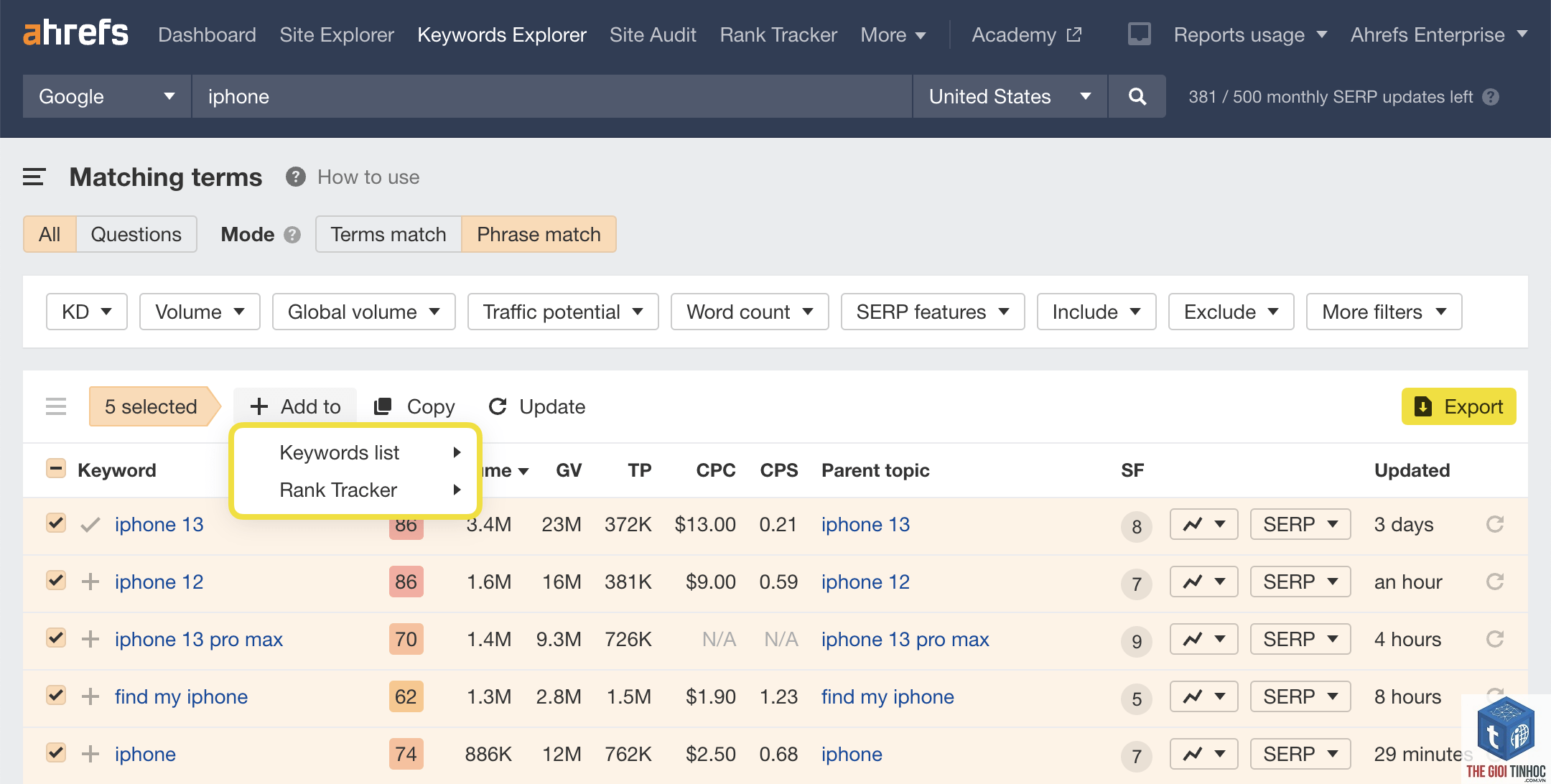
Task: Open parent topic iphone 13 pro max link
Action: click(x=905, y=639)
